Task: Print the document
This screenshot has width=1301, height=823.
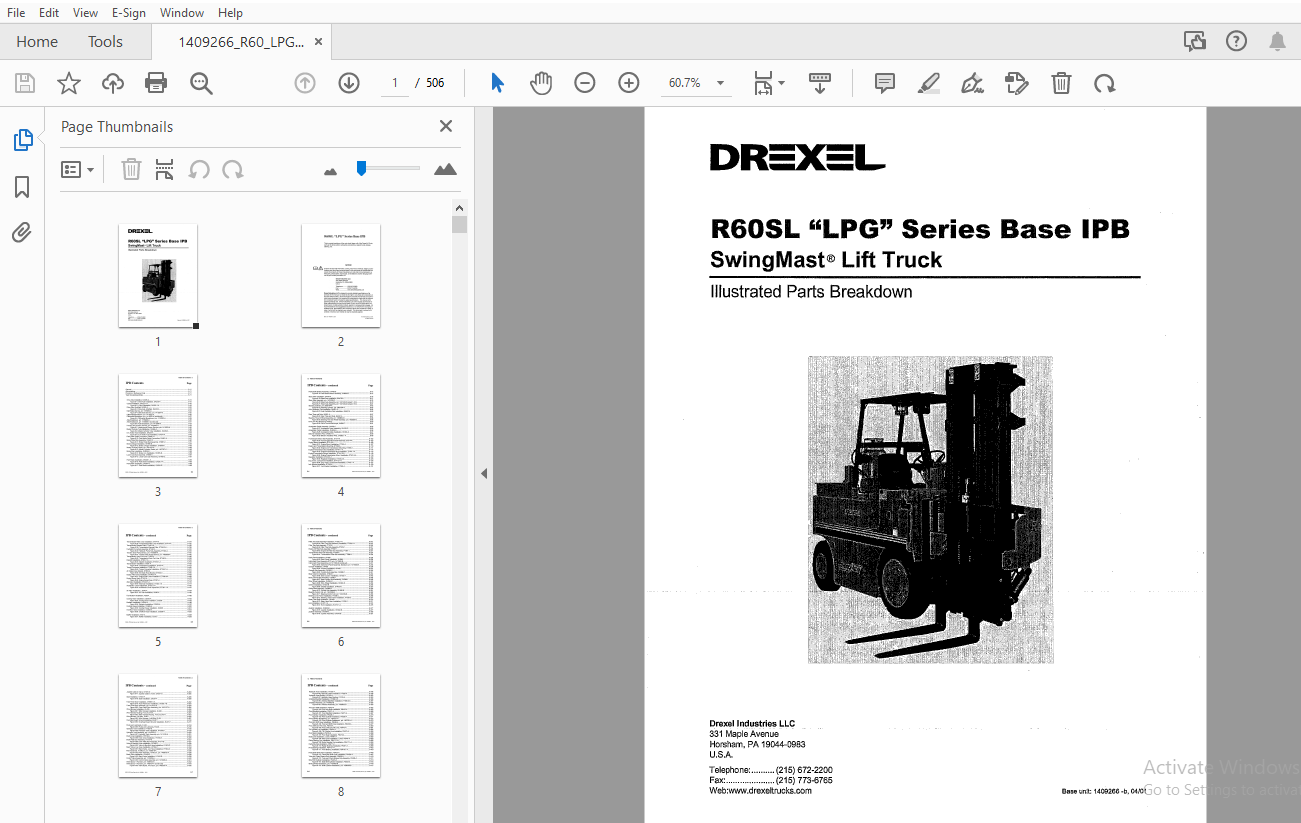Action: [x=157, y=83]
